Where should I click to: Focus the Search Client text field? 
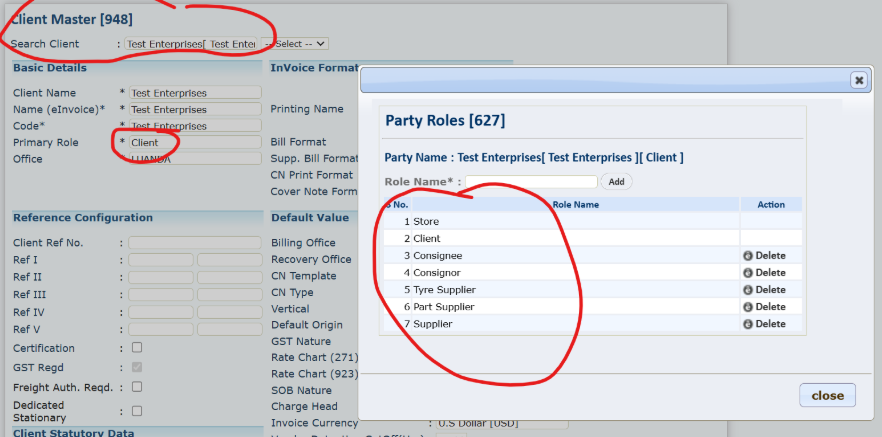(190, 44)
